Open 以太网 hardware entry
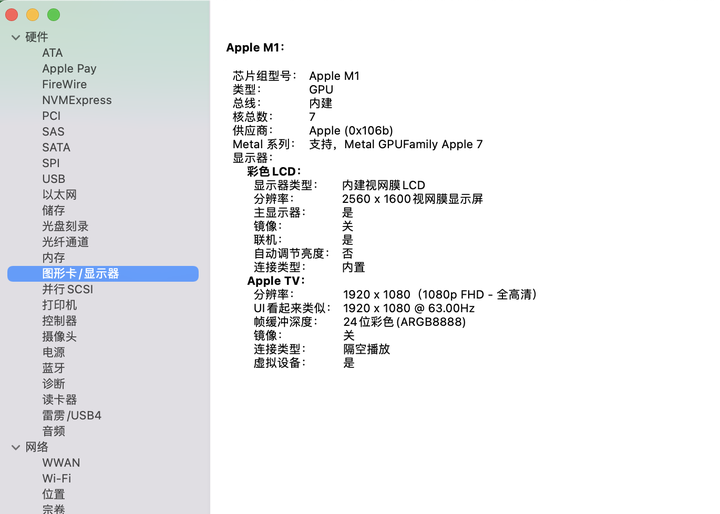This screenshot has height=514, width=720. [59, 195]
